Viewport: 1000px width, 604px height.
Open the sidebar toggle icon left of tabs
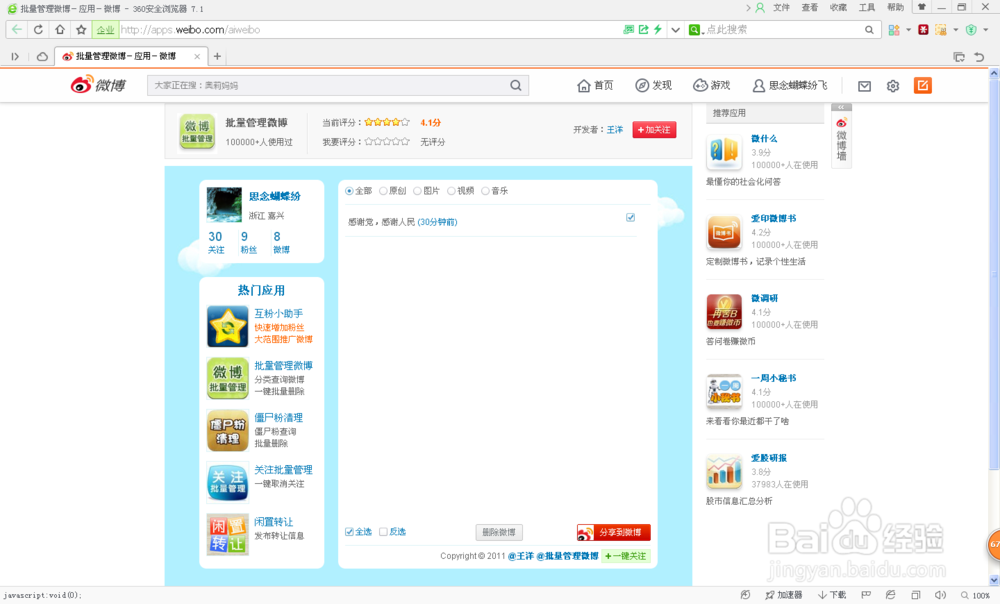15,57
